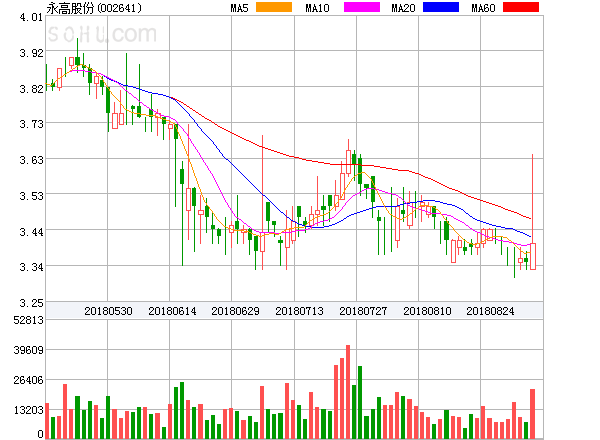
Task: Click the stock title 永高股份(002641)
Action: pos(94,8)
